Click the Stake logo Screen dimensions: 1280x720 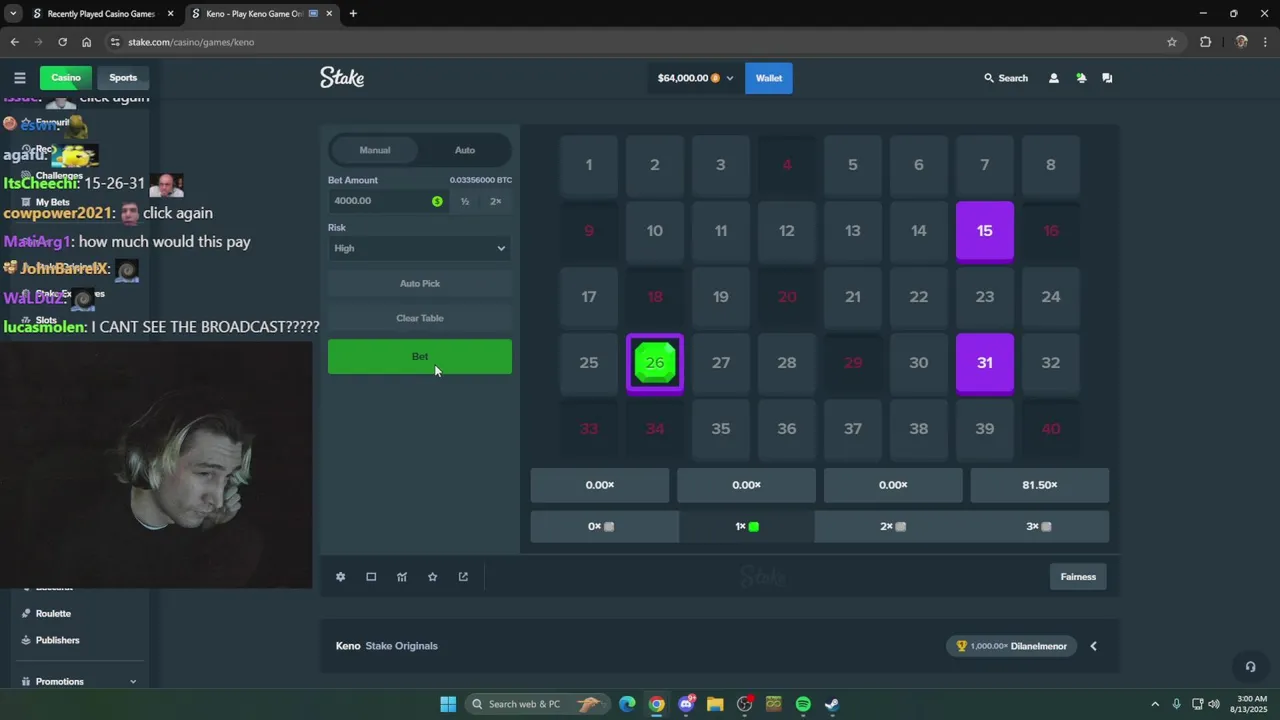(342, 77)
